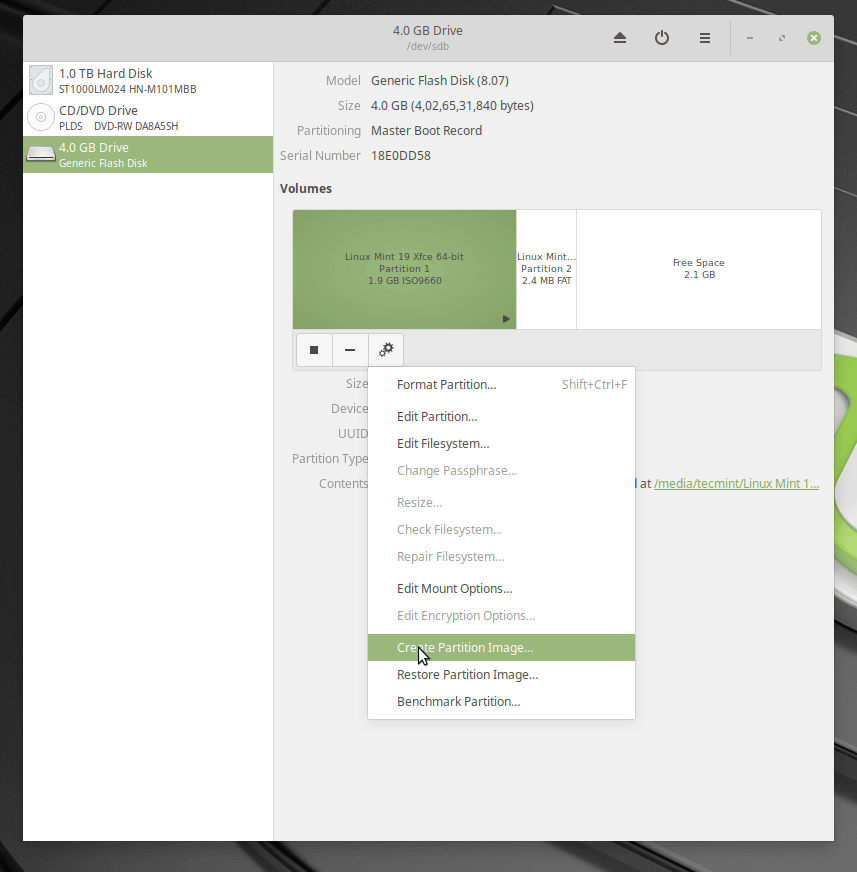
Task: Select the 4.0 GB Drive entry
Action: (x=148, y=155)
